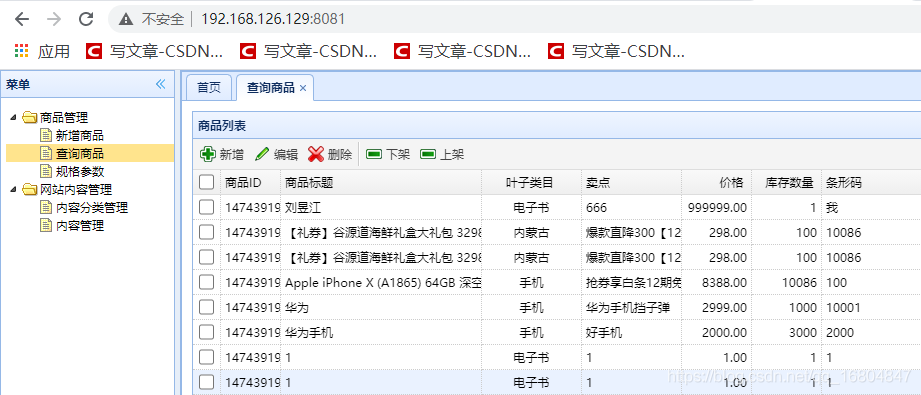The width and height of the screenshot is (921, 395).
Task: Click the 库存数量 column header
Action: 786,183
